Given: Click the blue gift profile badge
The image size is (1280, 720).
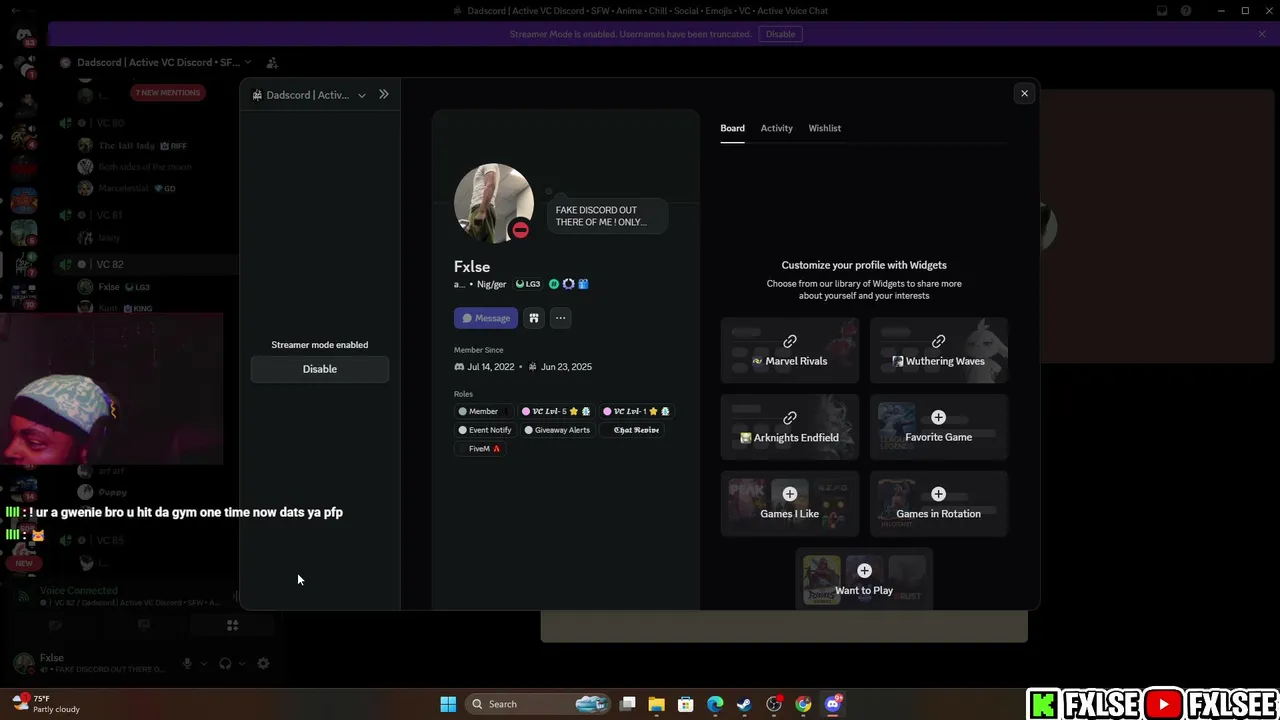Looking at the screenshot, I should (583, 284).
